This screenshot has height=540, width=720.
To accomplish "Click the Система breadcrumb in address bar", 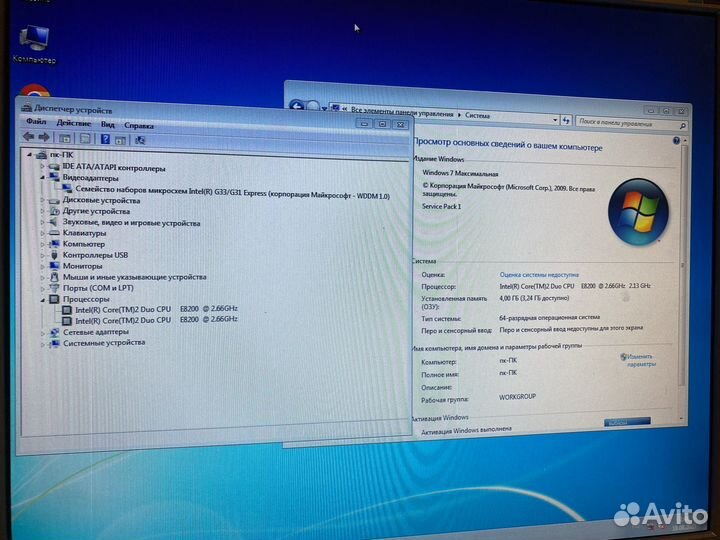I will 477,115.
